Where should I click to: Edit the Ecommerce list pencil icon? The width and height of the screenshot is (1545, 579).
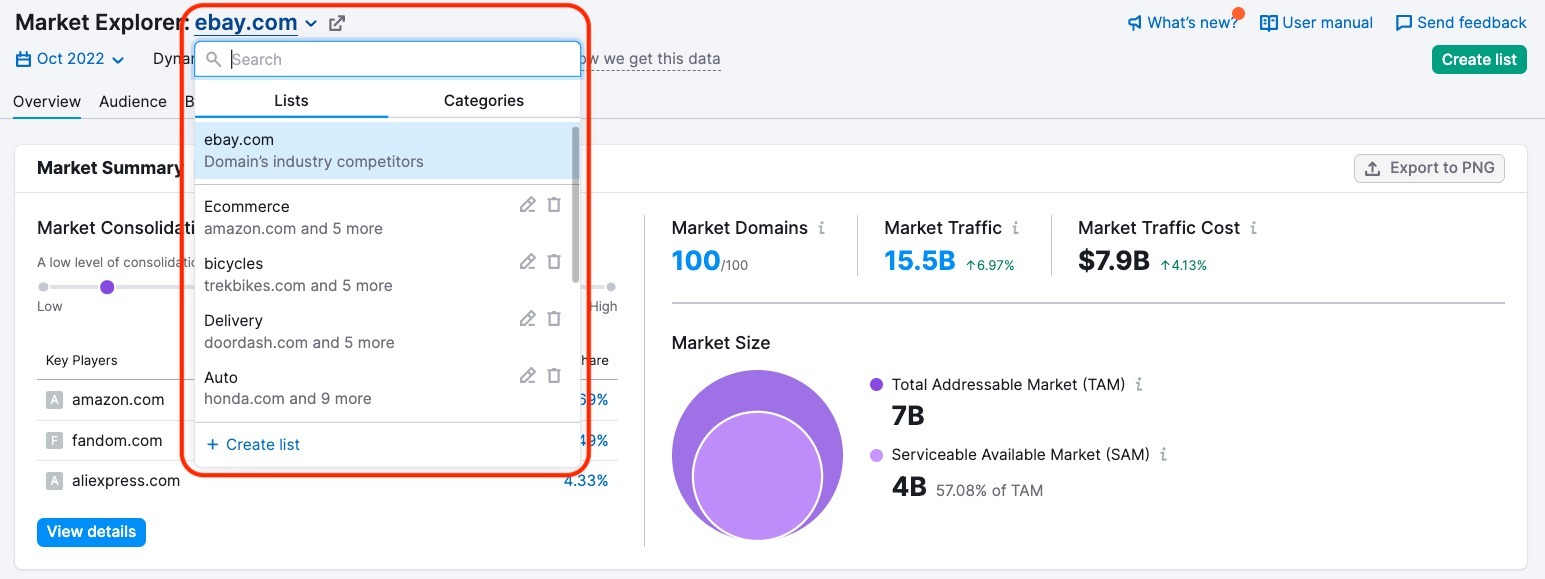(527, 205)
